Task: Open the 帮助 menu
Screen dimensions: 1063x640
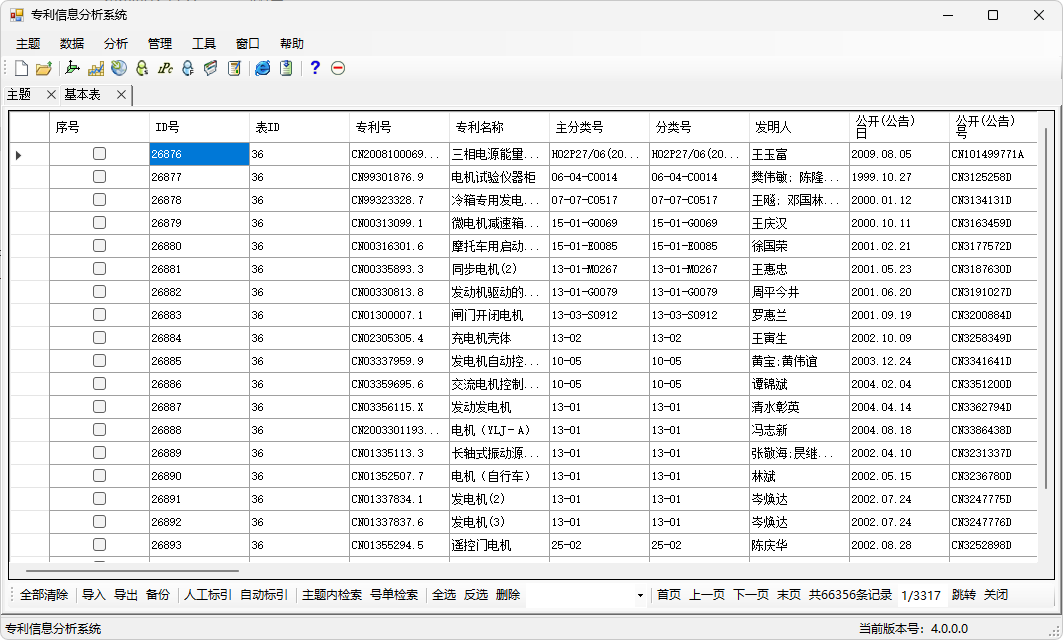Action: click(292, 43)
